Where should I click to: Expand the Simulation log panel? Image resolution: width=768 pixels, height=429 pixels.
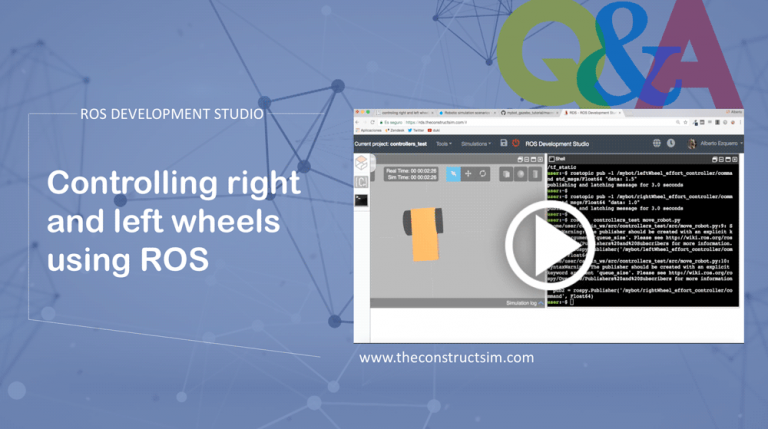pyautogui.click(x=525, y=303)
